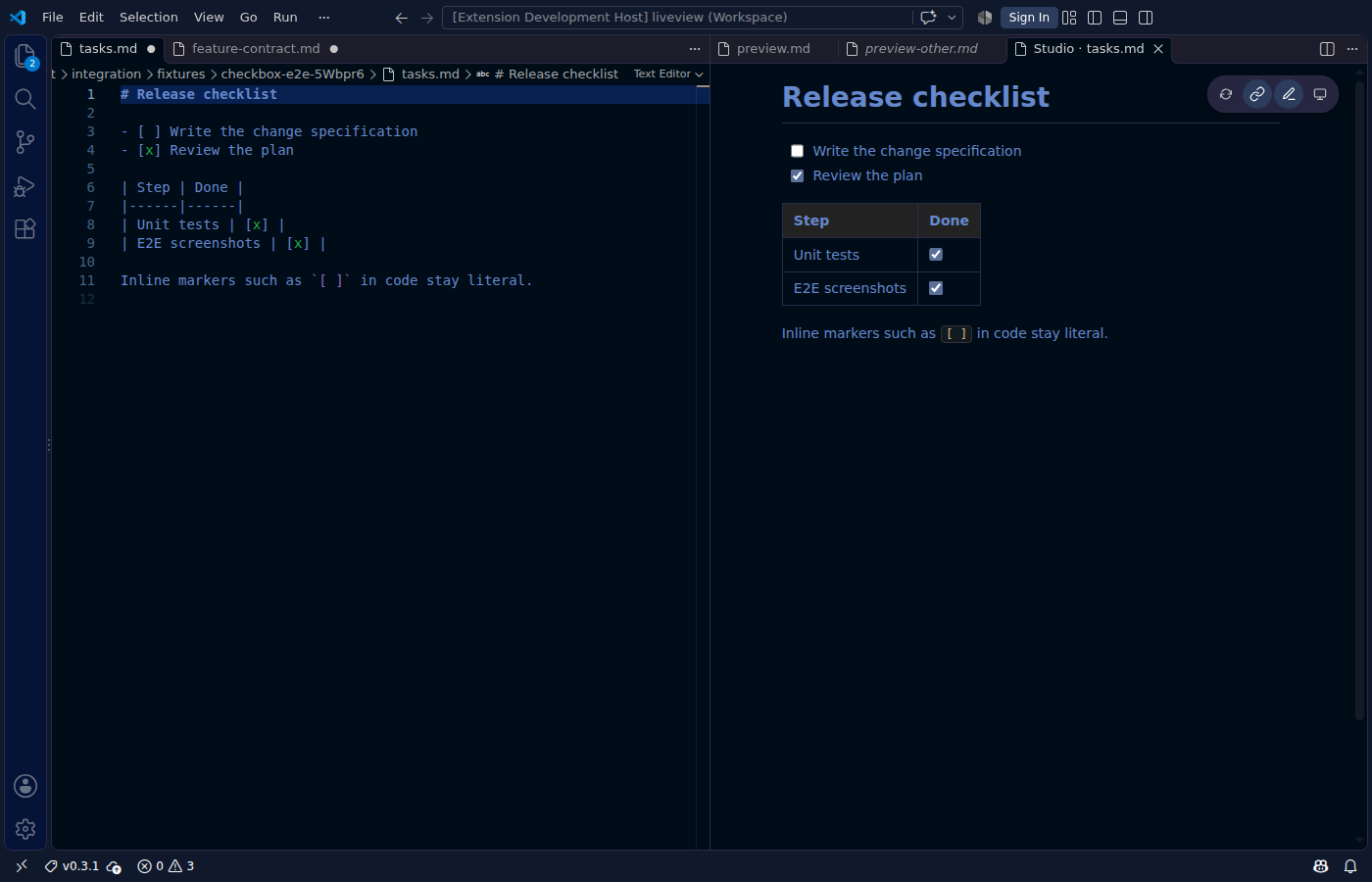This screenshot has width=1372, height=882.
Task: Go back with the left arrow in title bar
Action: coord(401,18)
